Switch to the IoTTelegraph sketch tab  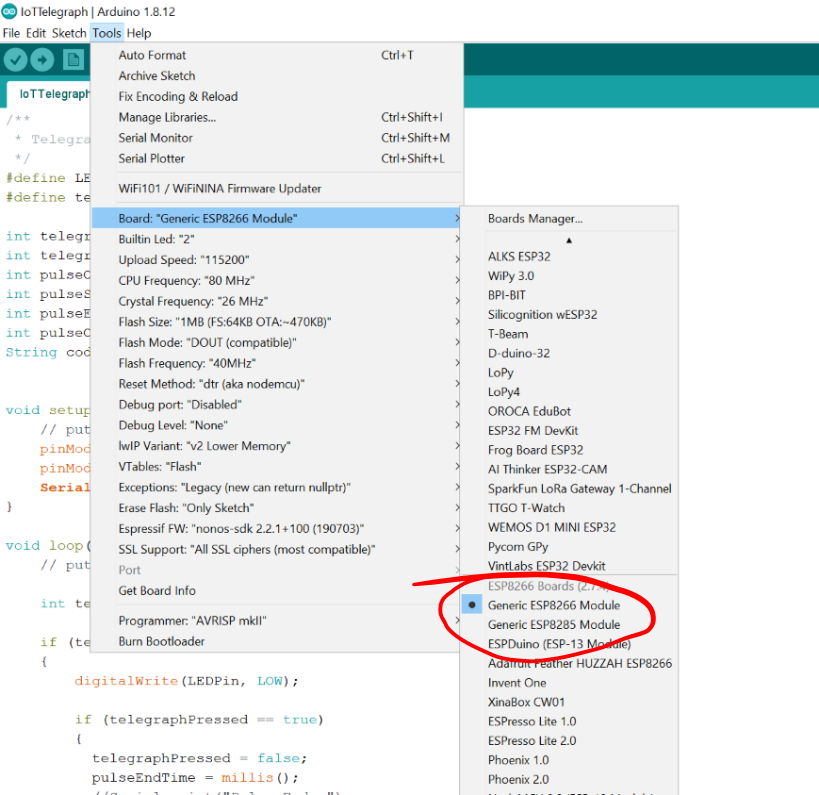click(x=50, y=94)
